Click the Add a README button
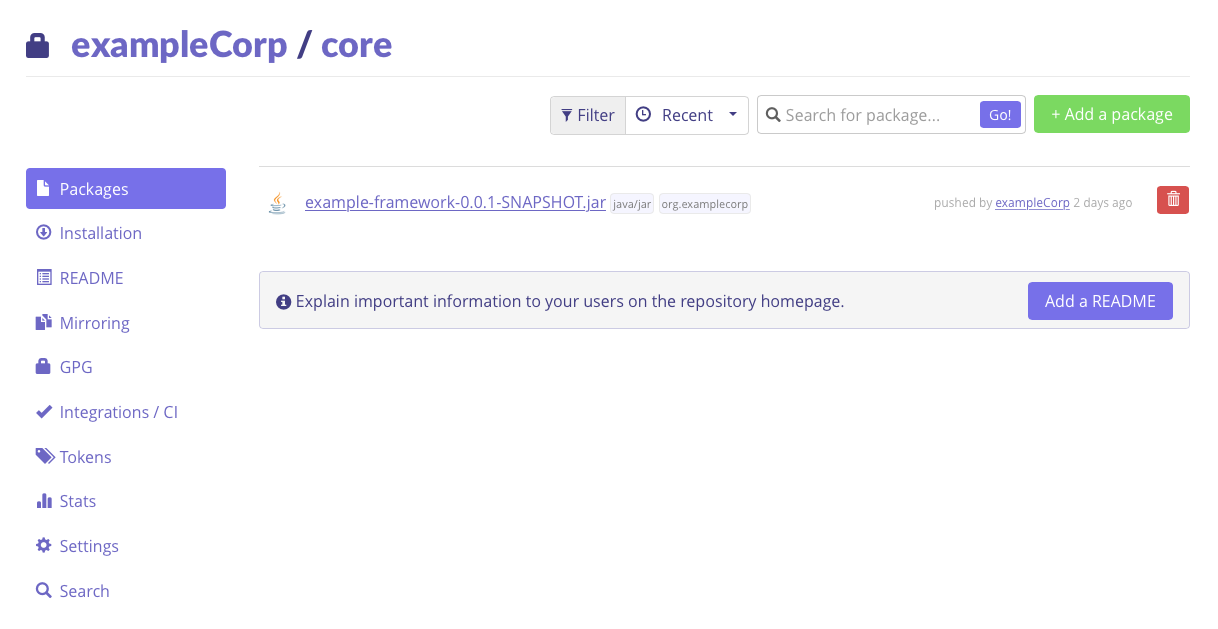The height and width of the screenshot is (629, 1218). click(1100, 301)
